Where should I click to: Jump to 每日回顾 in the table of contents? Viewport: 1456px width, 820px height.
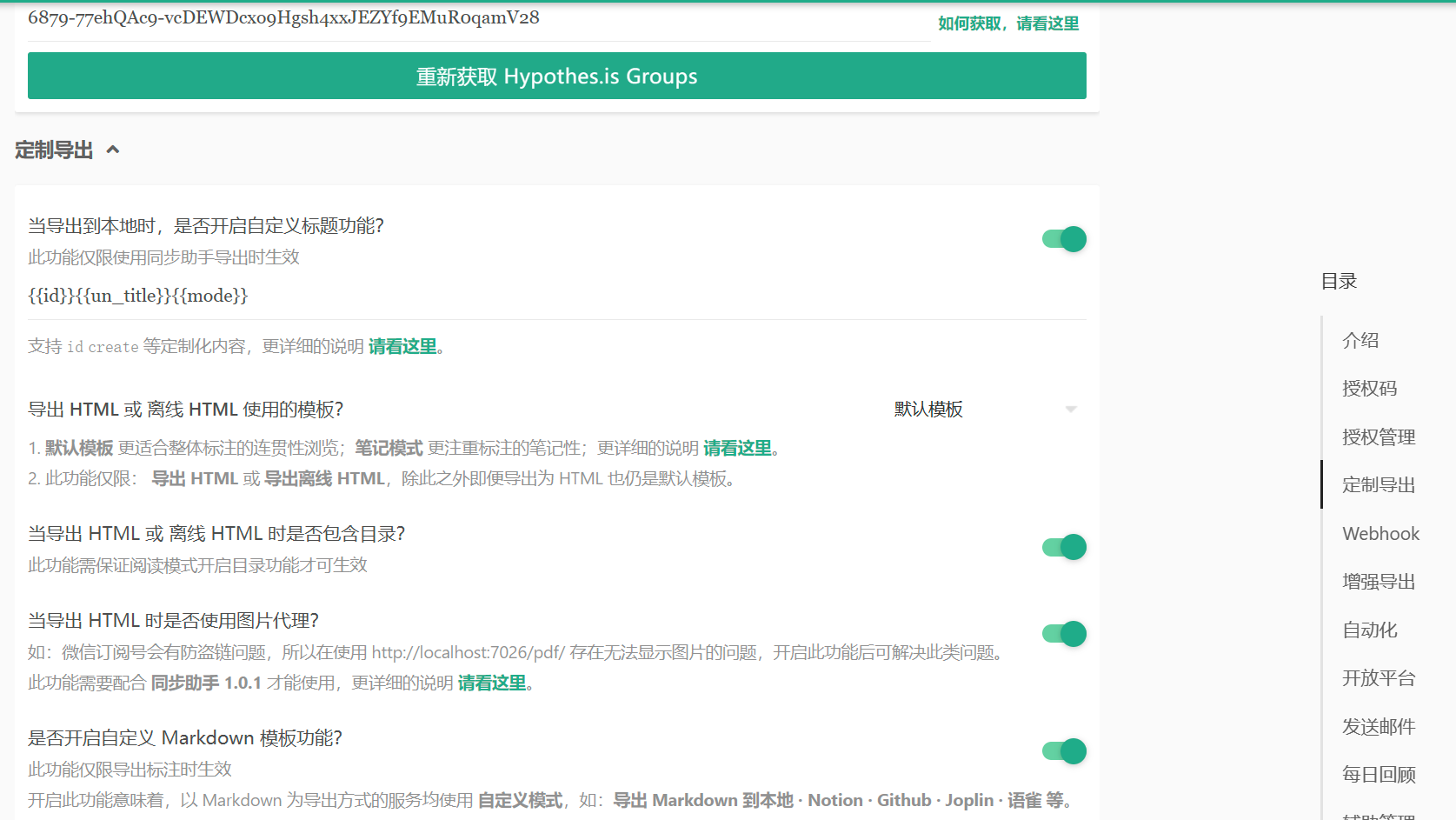click(x=1379, y=774)
